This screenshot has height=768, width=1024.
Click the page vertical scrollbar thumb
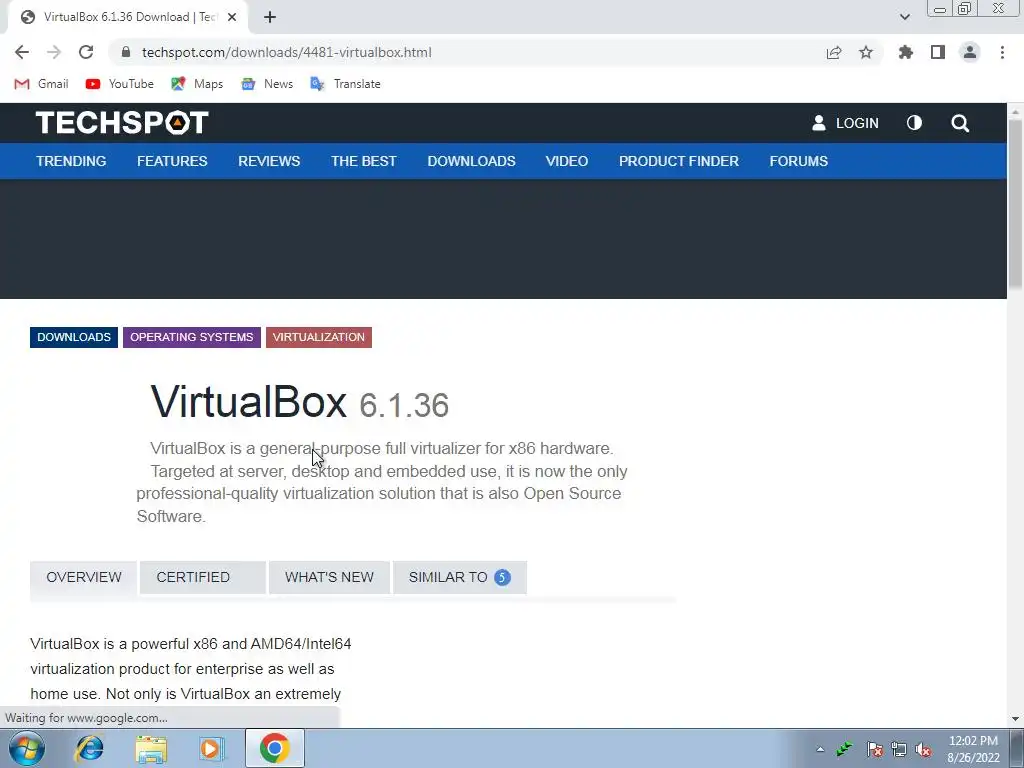(1016, 202)
